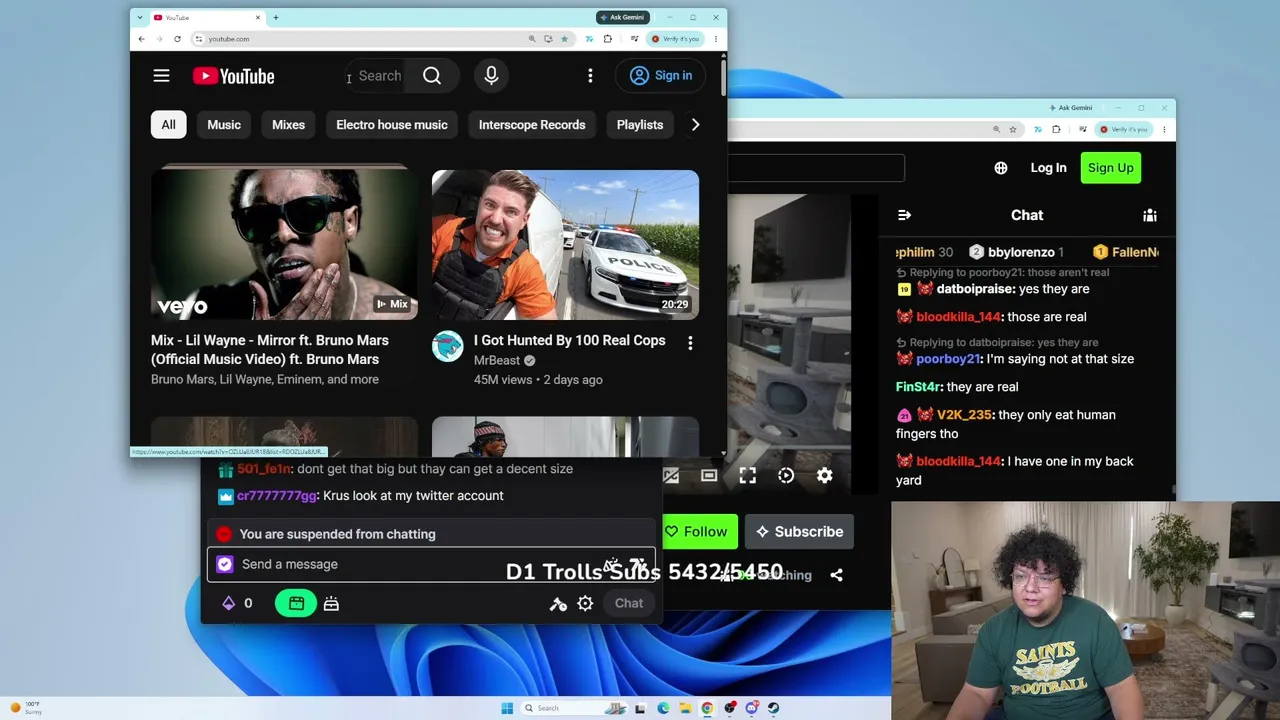
Task: Click V2K_235's chat username
Action: 964,415
